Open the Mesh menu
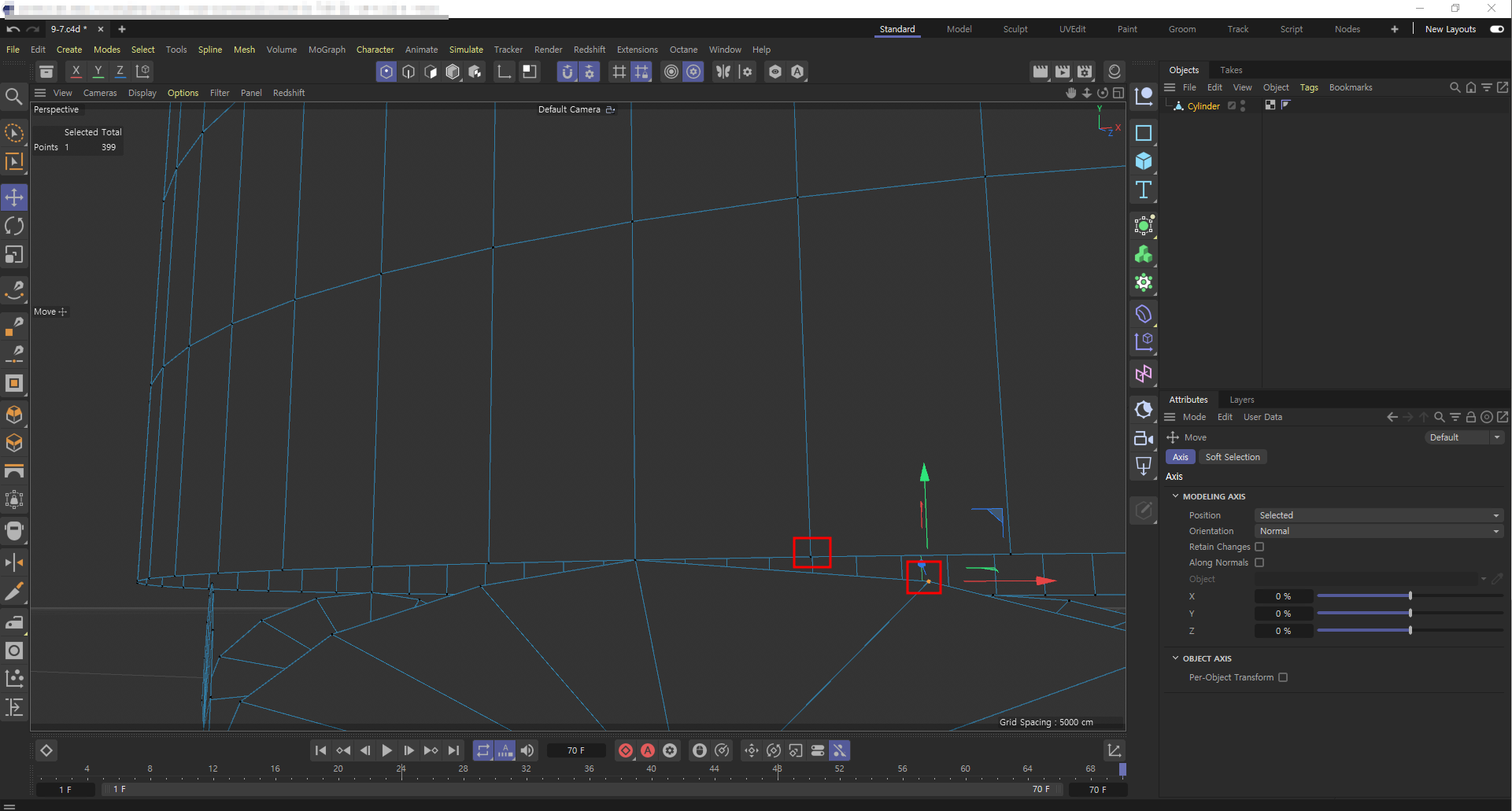This screenshot has width=1512, height=811. pyautogui.click(x=244, y=50)
